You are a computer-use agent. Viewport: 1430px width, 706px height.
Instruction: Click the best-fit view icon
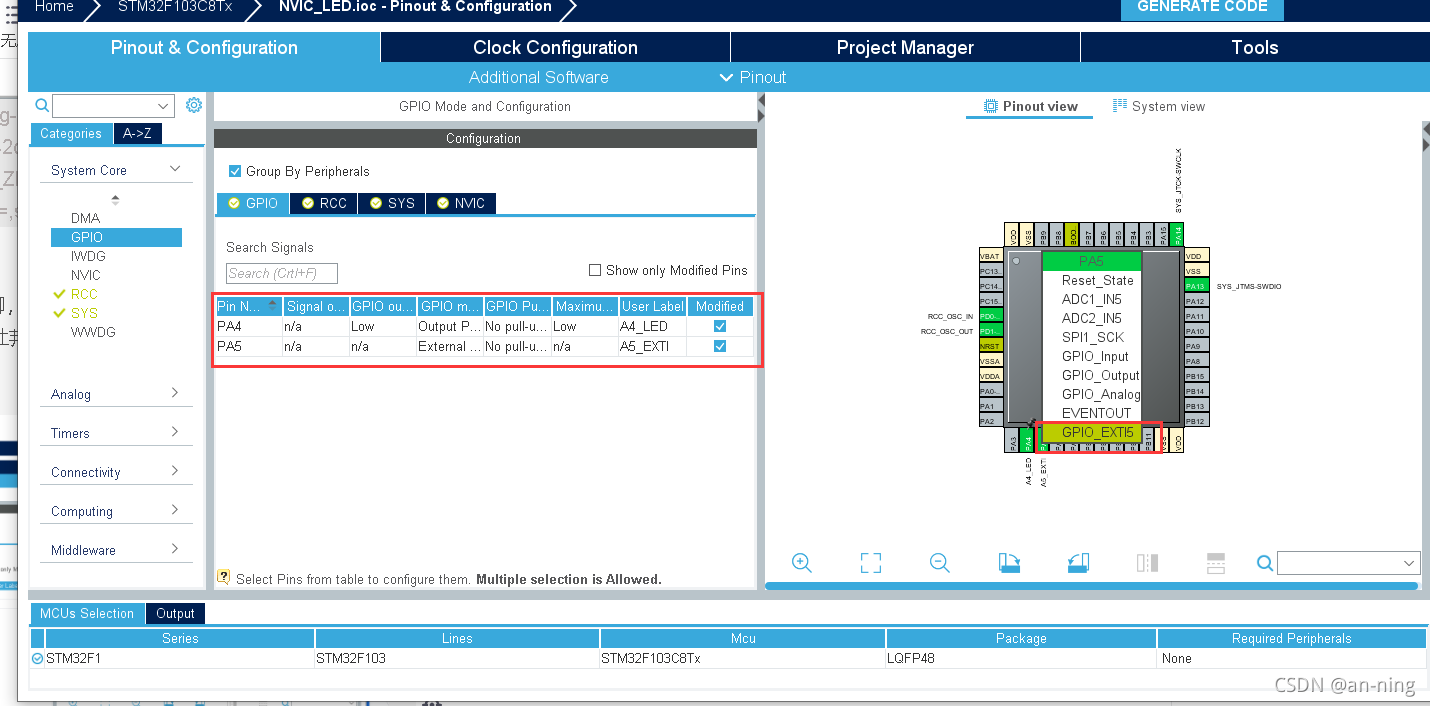point(870,562)
